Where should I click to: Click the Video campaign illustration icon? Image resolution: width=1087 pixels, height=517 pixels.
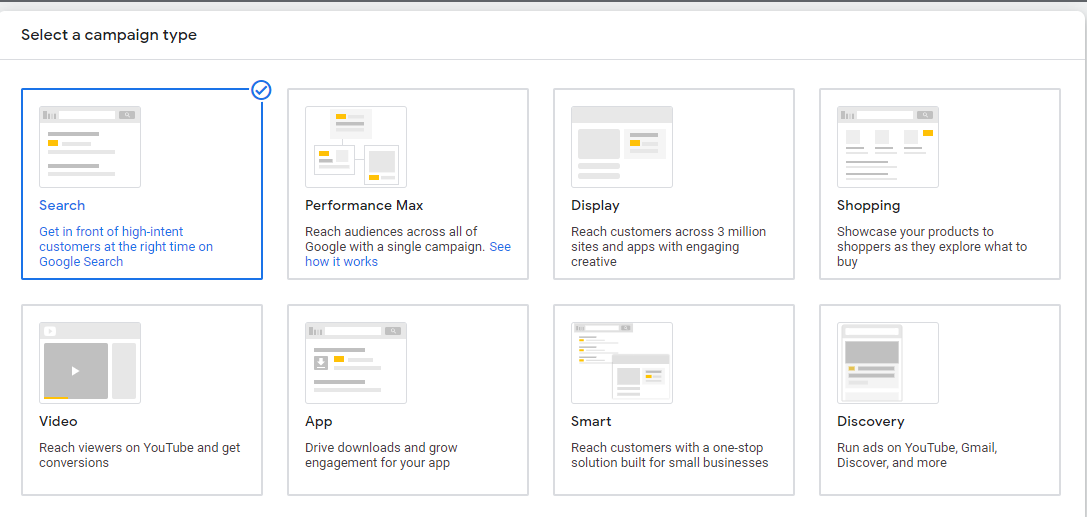coord(90,362)
